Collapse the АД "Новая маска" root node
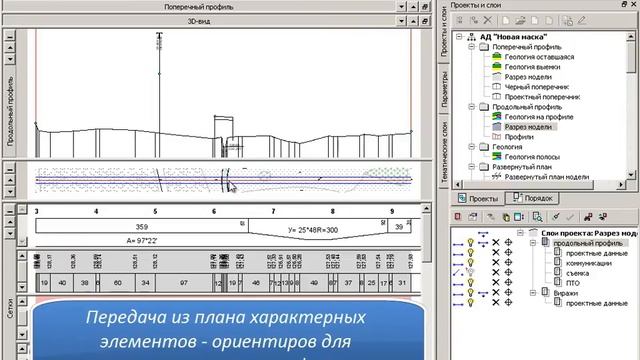This screenshot has height=360, width=640. tap(459, 36)
